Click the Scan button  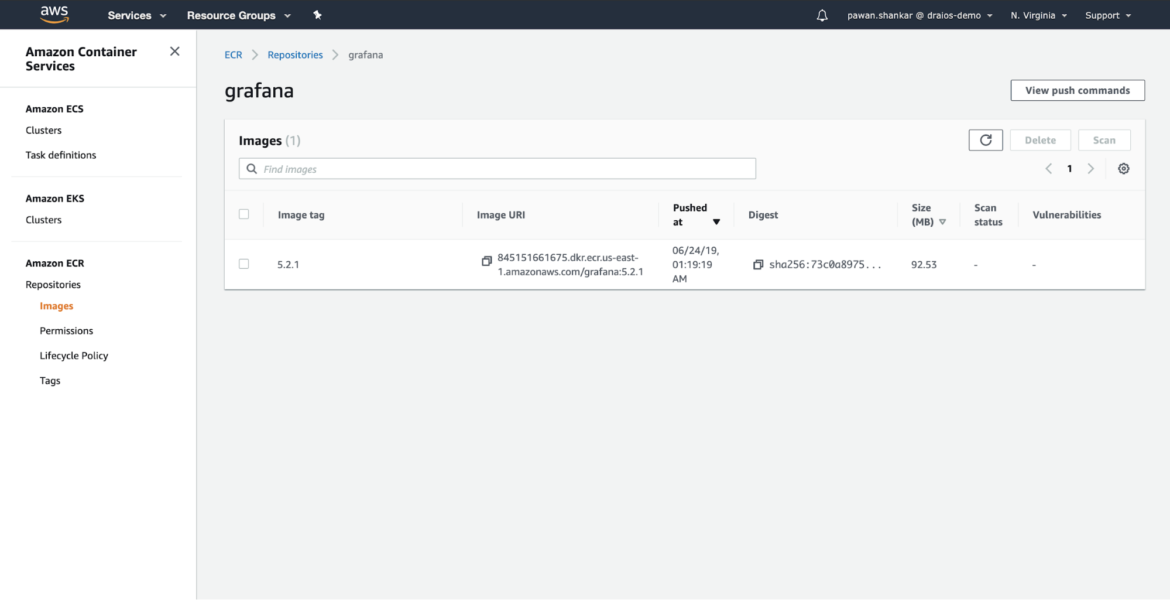[1104, 140]
